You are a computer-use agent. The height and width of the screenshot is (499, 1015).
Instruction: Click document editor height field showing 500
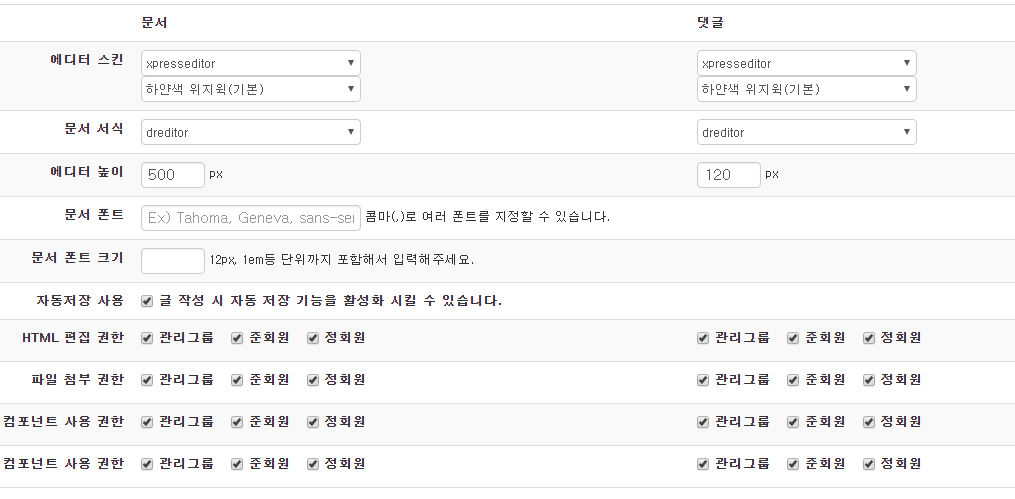pyautogui.click(x=173, y=175)
